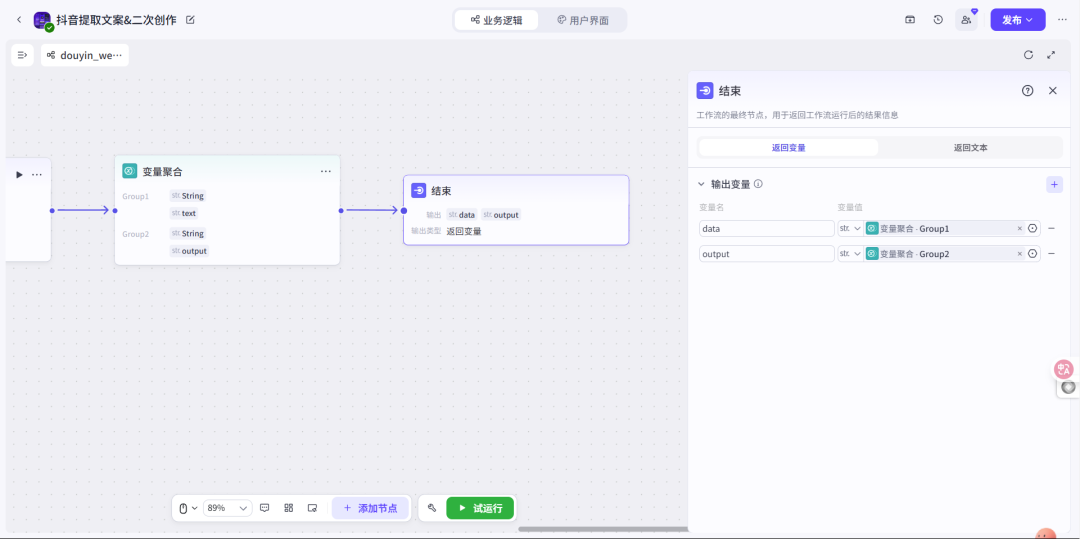Switch to the 业务逻辑 tab

pyautogui.click(x=497, y=20)
